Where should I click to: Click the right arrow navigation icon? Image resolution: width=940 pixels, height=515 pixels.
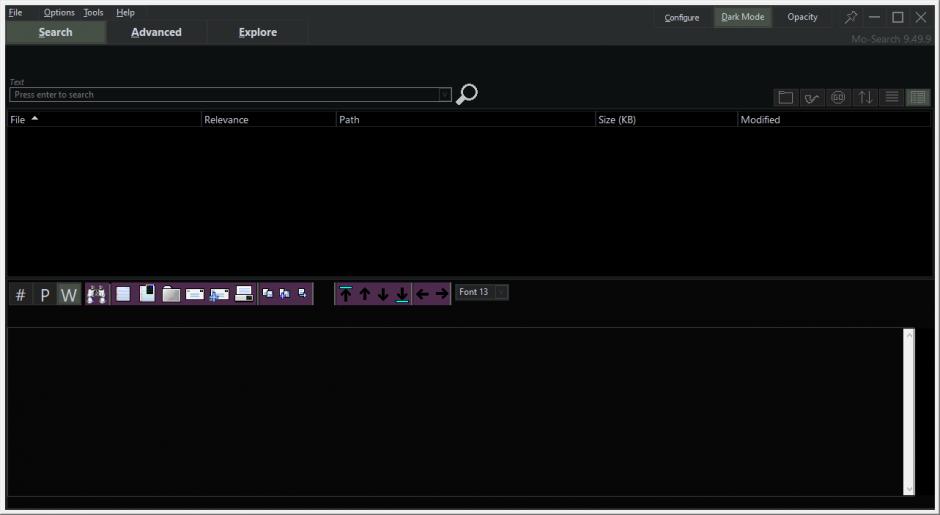click(x=442, y=294)
